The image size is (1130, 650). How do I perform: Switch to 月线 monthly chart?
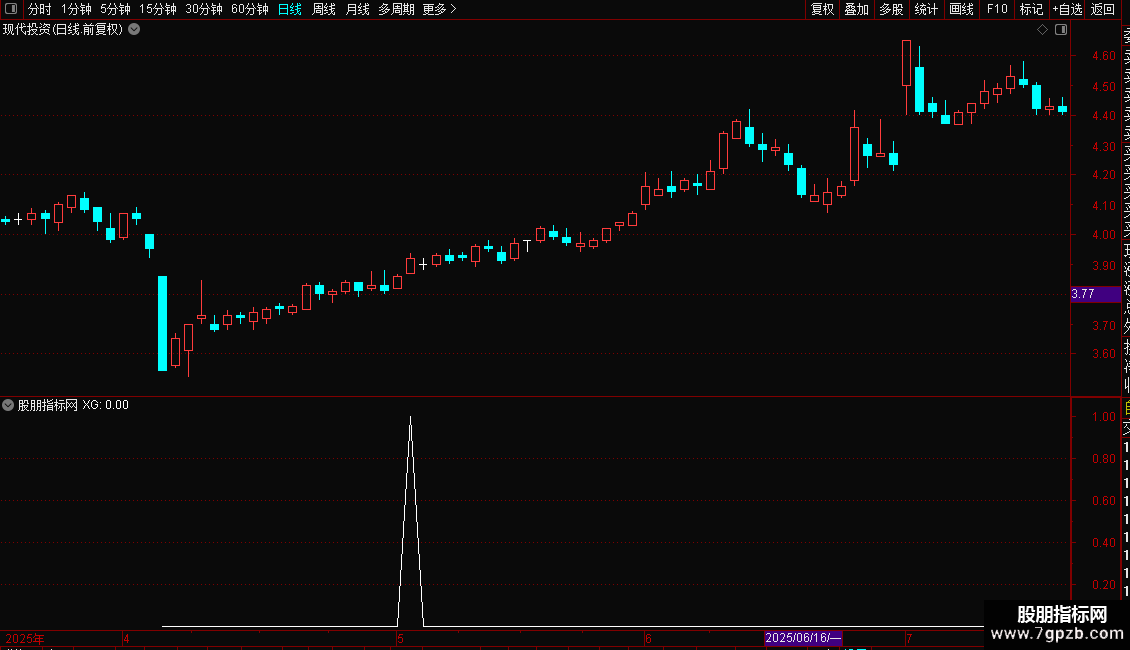click(x=357, y=9)
